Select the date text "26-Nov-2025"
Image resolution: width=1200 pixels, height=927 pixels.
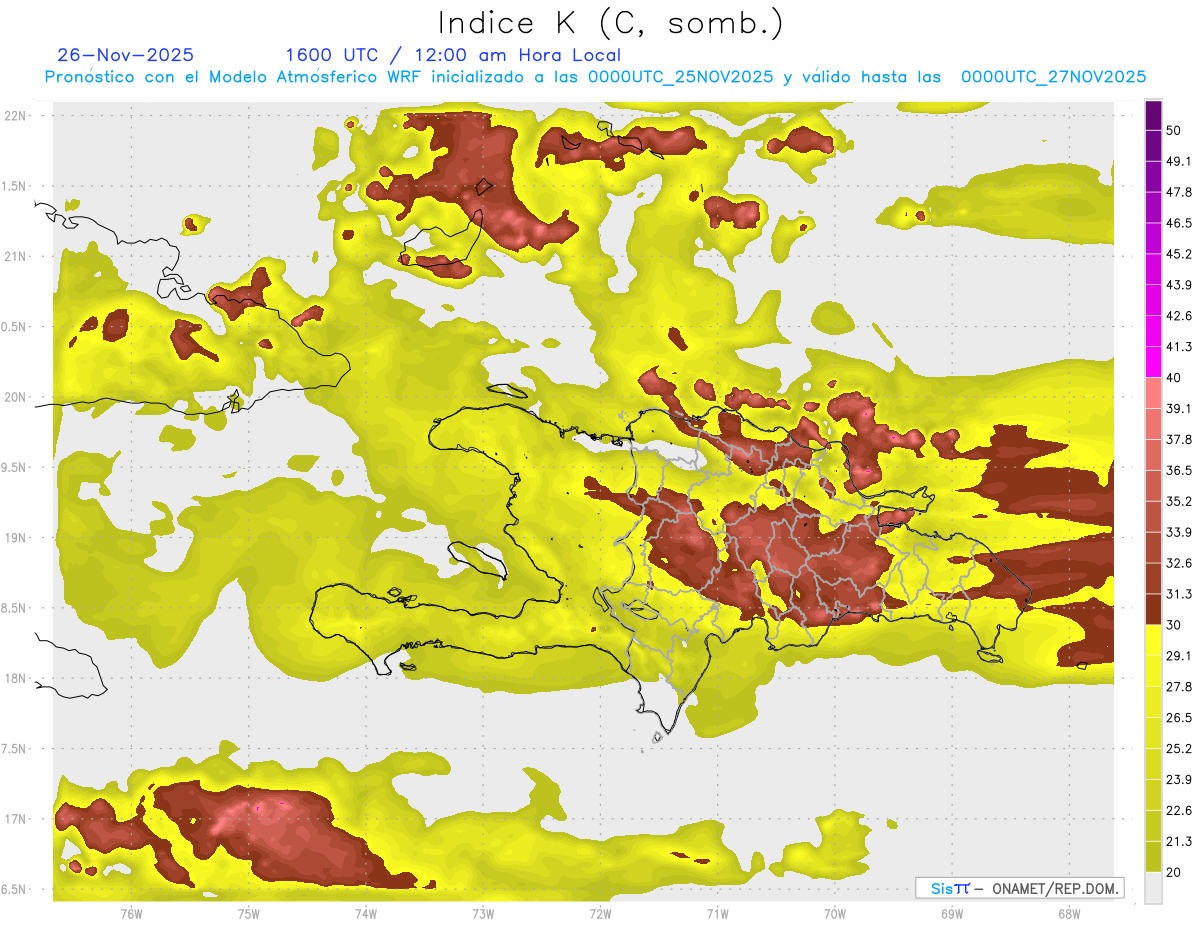click(x=126, y=55)
